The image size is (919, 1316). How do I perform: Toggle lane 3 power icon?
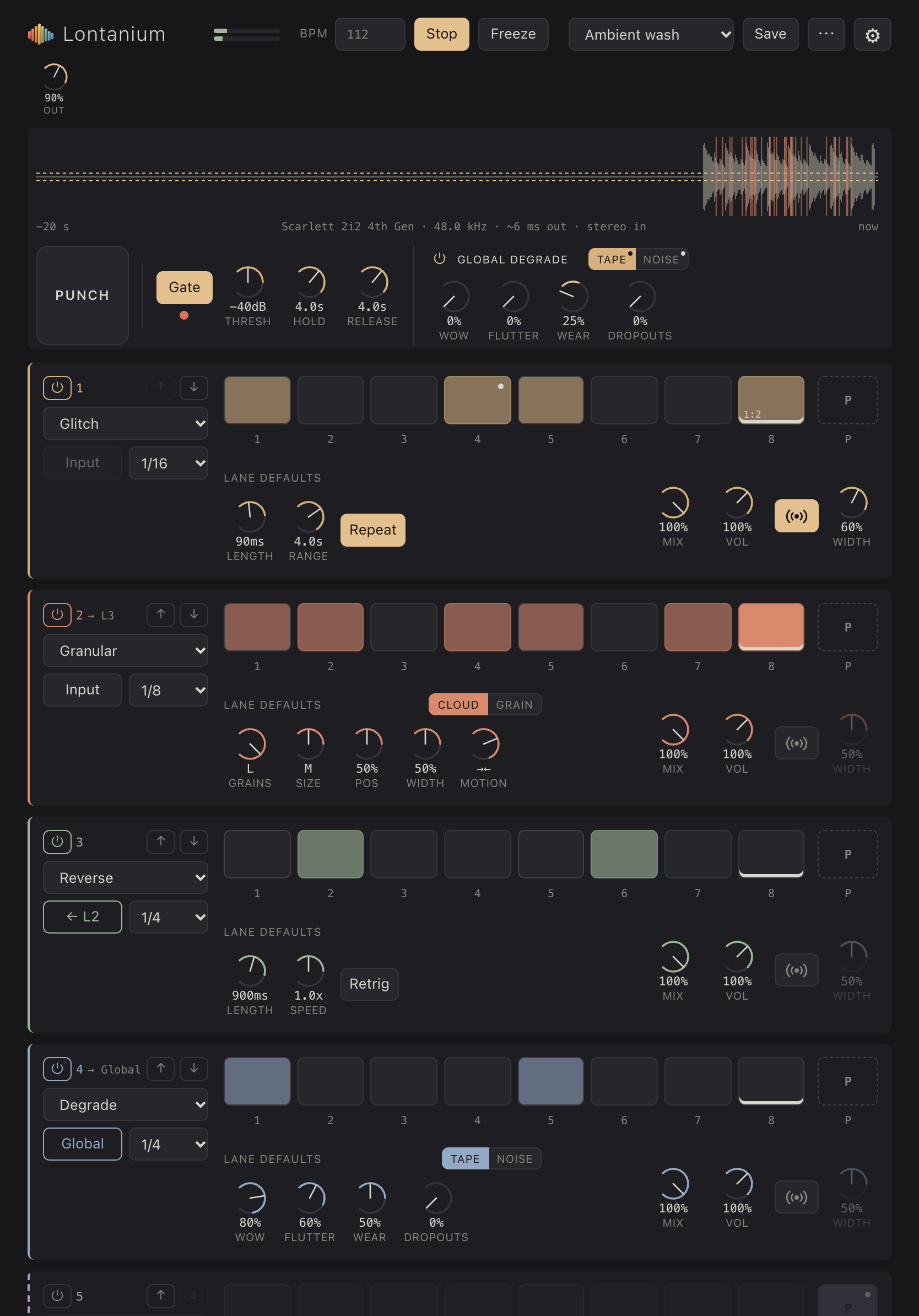pos(57,842)
